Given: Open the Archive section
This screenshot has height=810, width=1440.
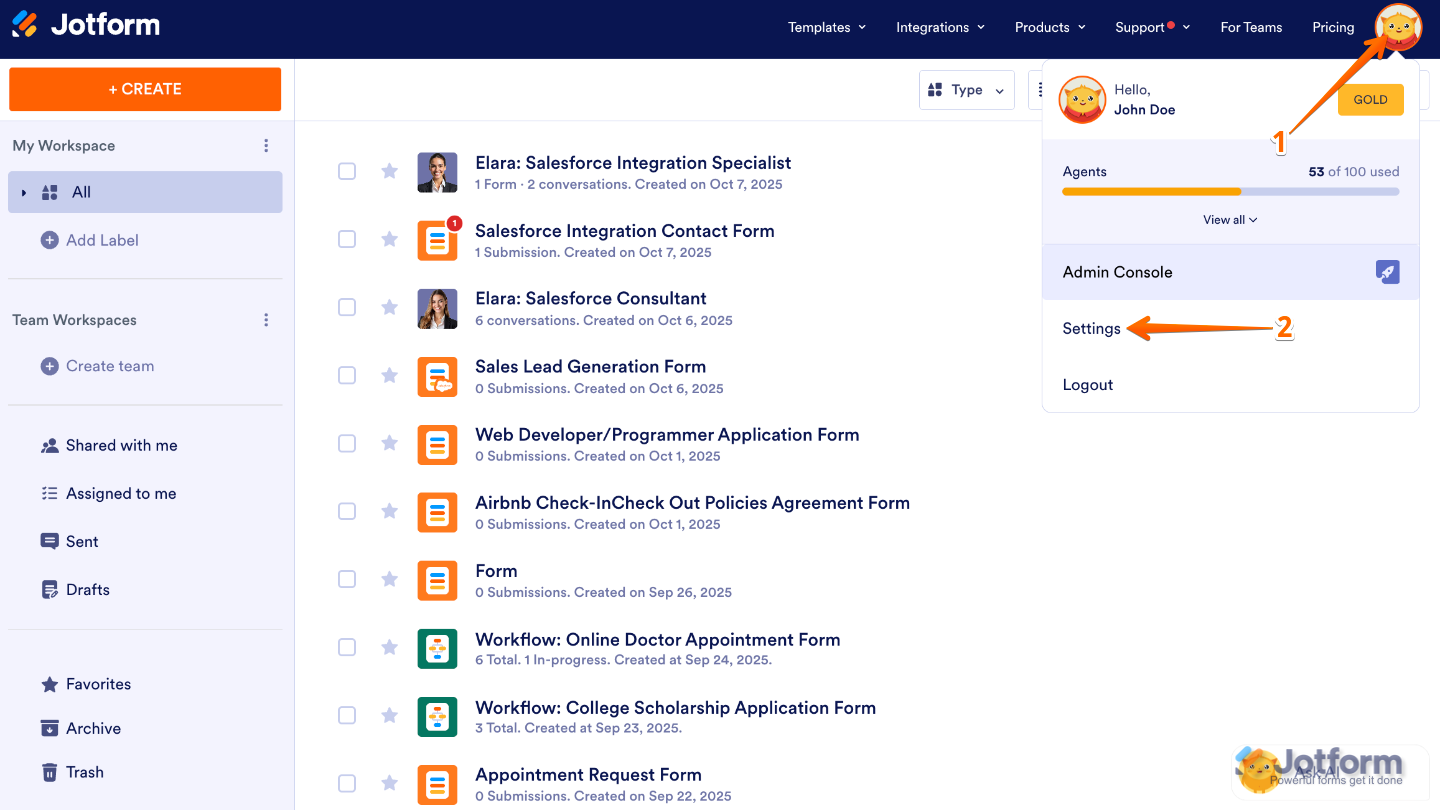Looking at the screenshot, I should (x=93, y=728).
